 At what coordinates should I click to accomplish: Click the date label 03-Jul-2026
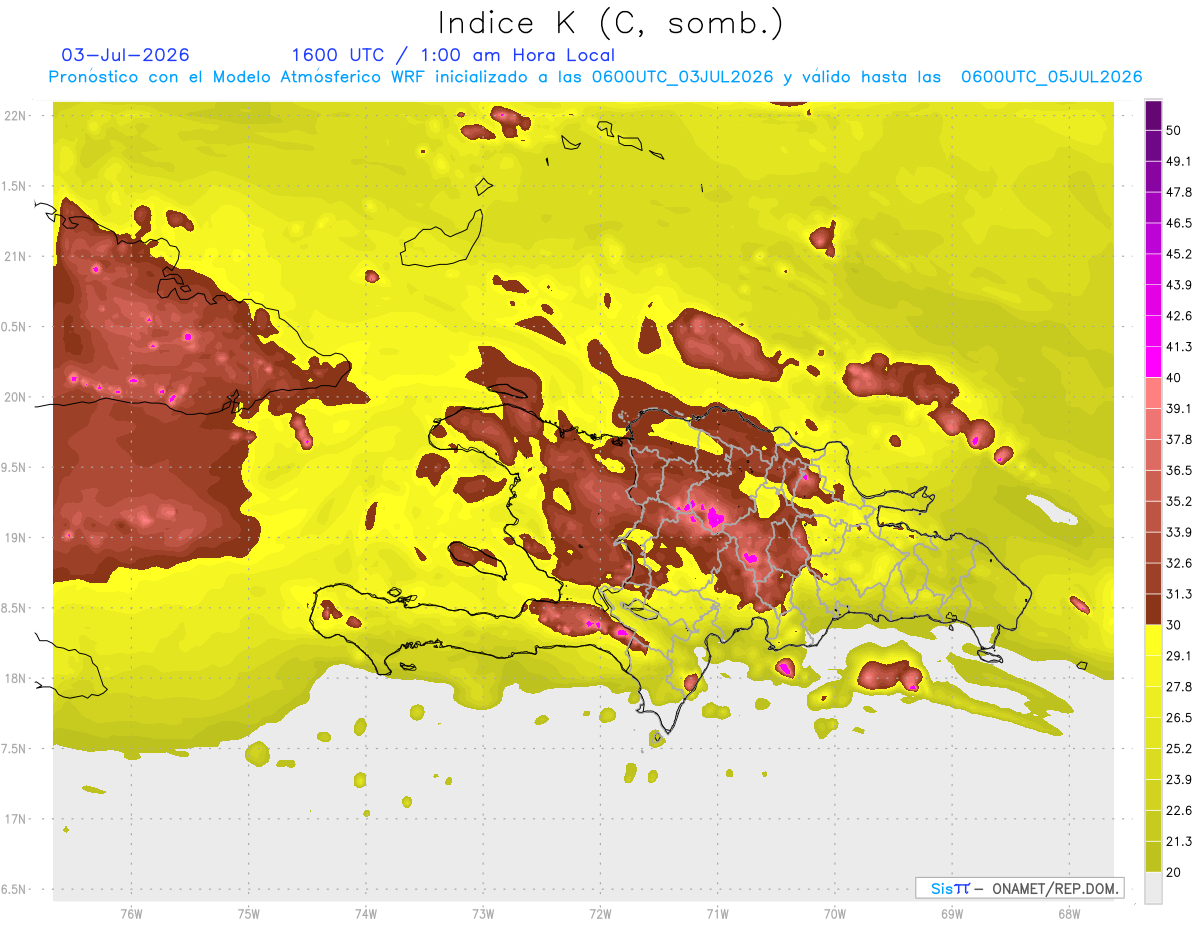(x=126, y=55)
